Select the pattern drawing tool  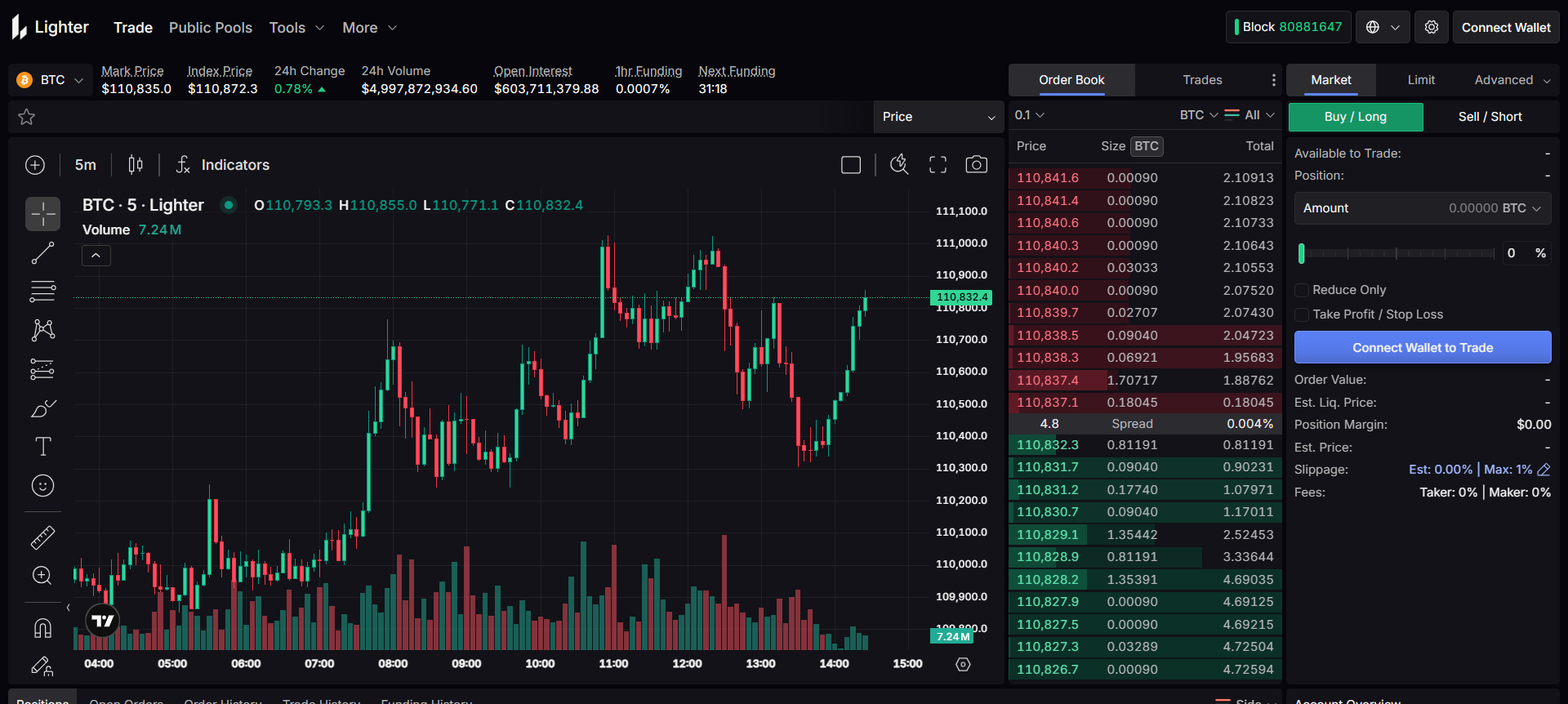pyautogui.click(x=42, y=330)
